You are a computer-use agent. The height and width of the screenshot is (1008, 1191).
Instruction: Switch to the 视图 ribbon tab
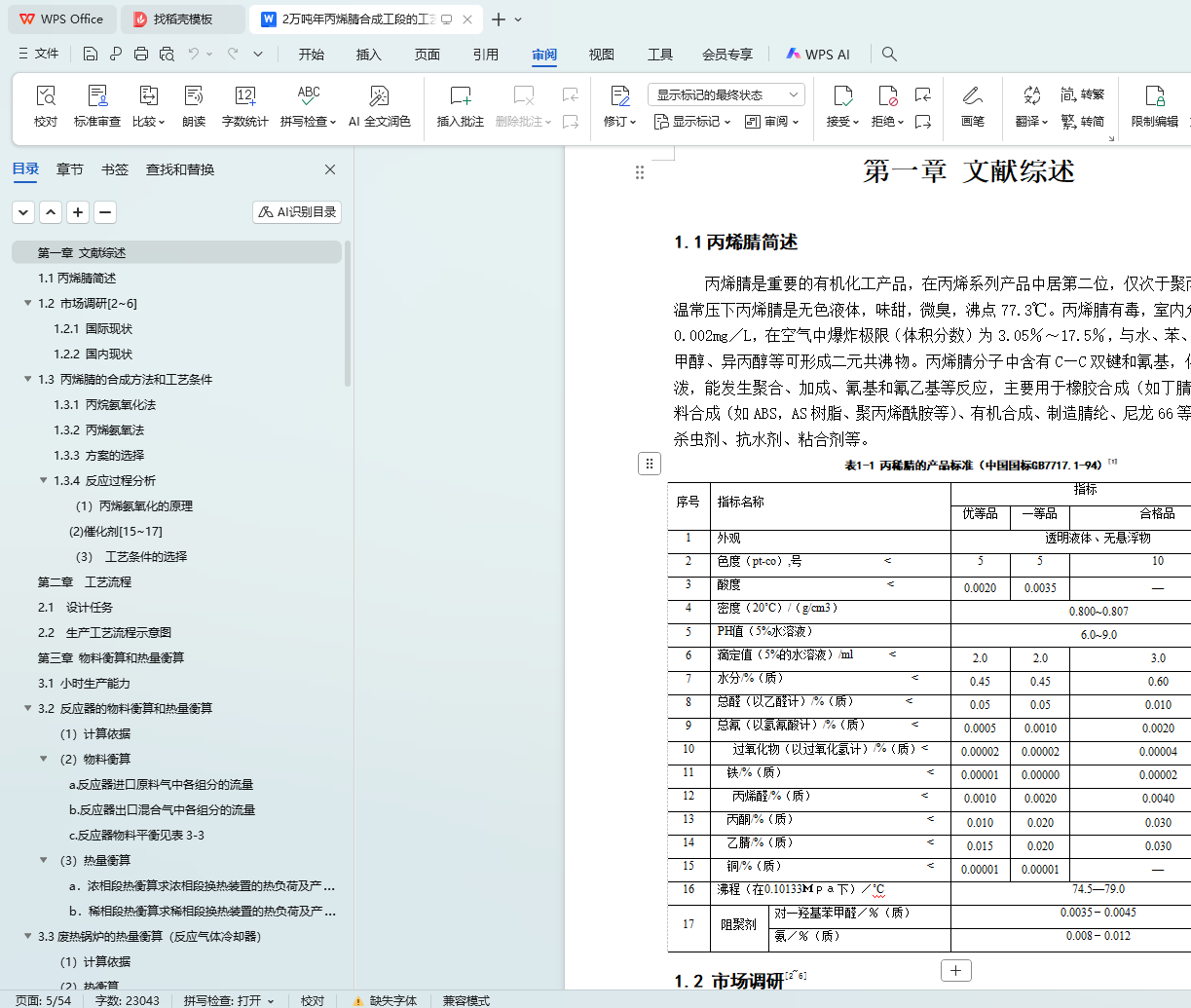[602, 55]
